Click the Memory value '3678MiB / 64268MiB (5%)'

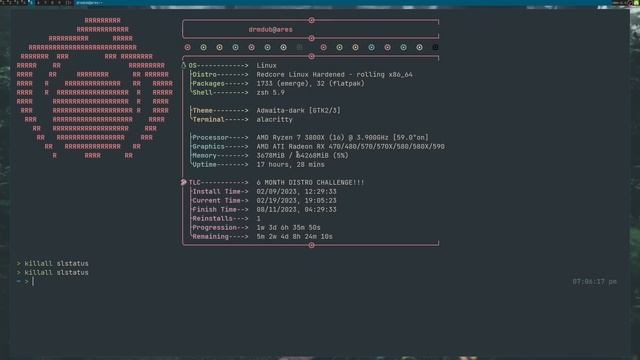(302, 155)
